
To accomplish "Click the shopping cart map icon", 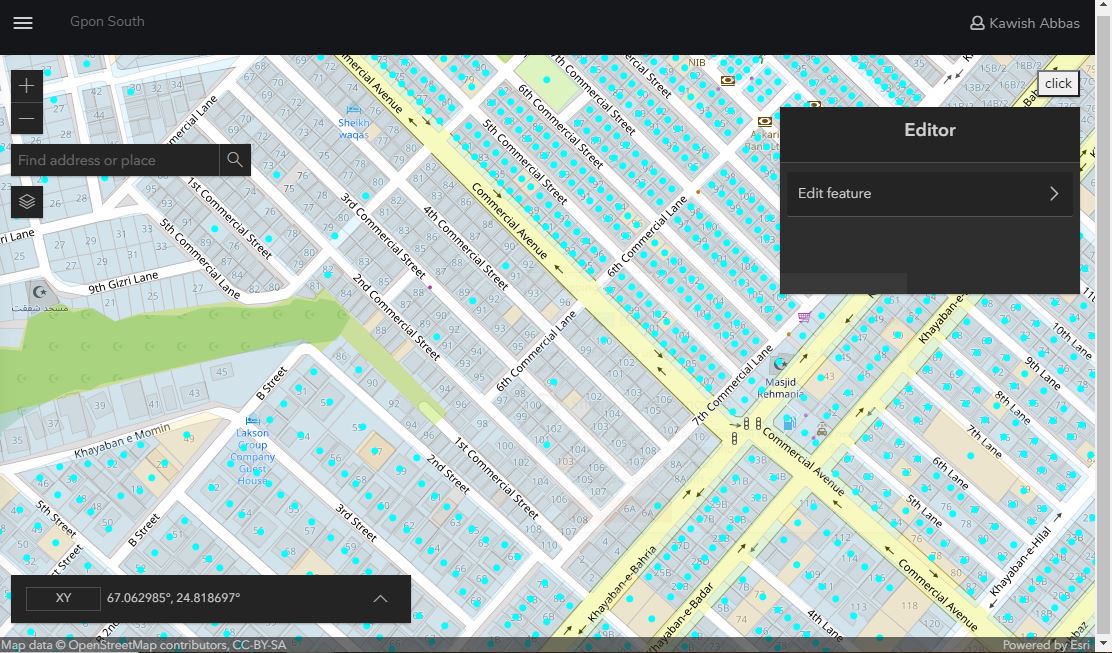I will (x=804, y=317).
